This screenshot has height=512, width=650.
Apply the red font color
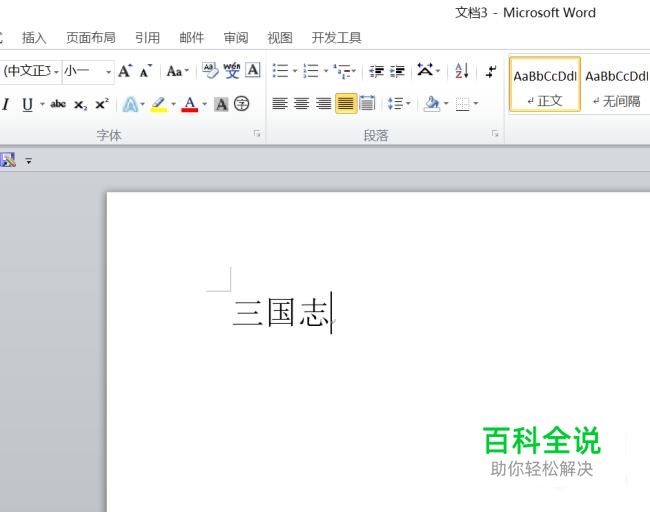tap(190, 104)
